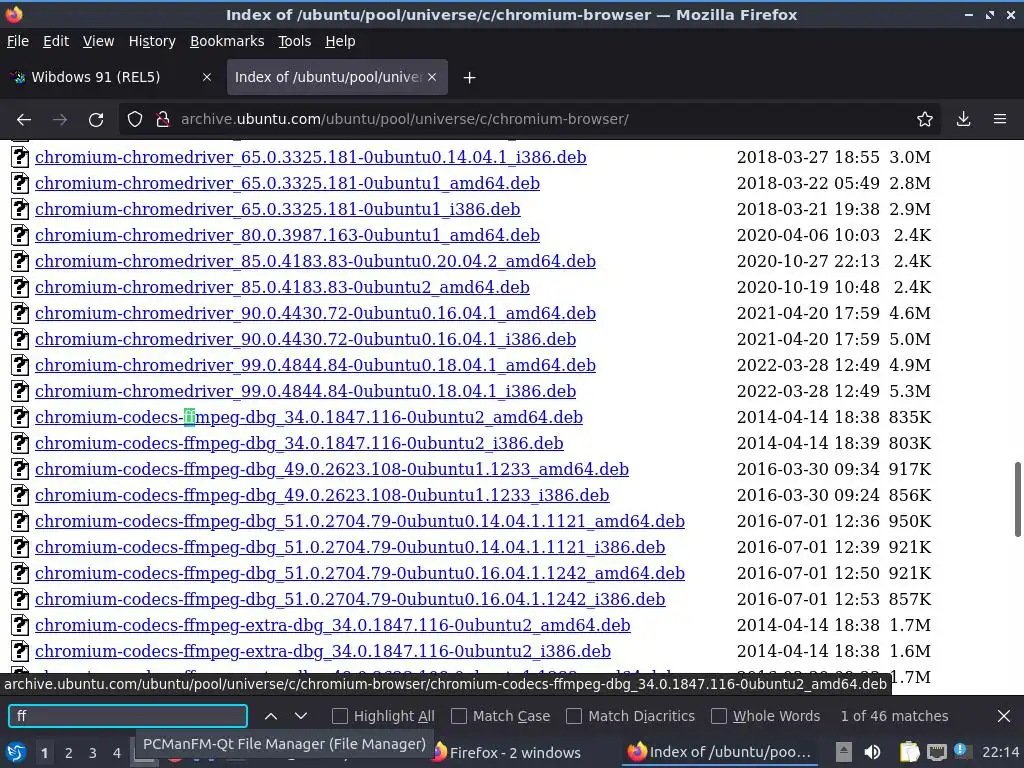1024x768 pixels.
Task: Bookmark this page with the star
Action: point(924,120)
